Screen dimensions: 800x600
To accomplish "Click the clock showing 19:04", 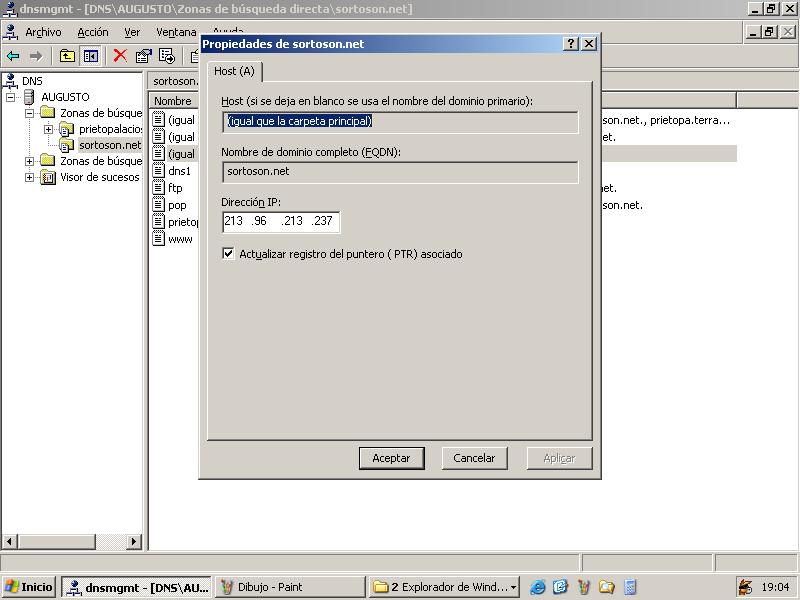I will click(775, 587).
